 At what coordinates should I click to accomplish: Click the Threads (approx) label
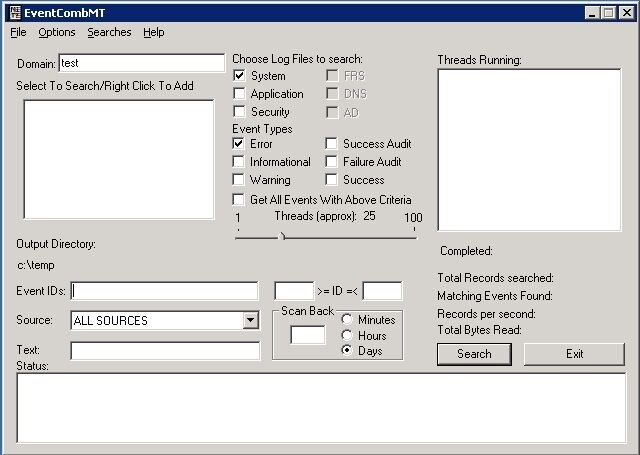point(316,216)
